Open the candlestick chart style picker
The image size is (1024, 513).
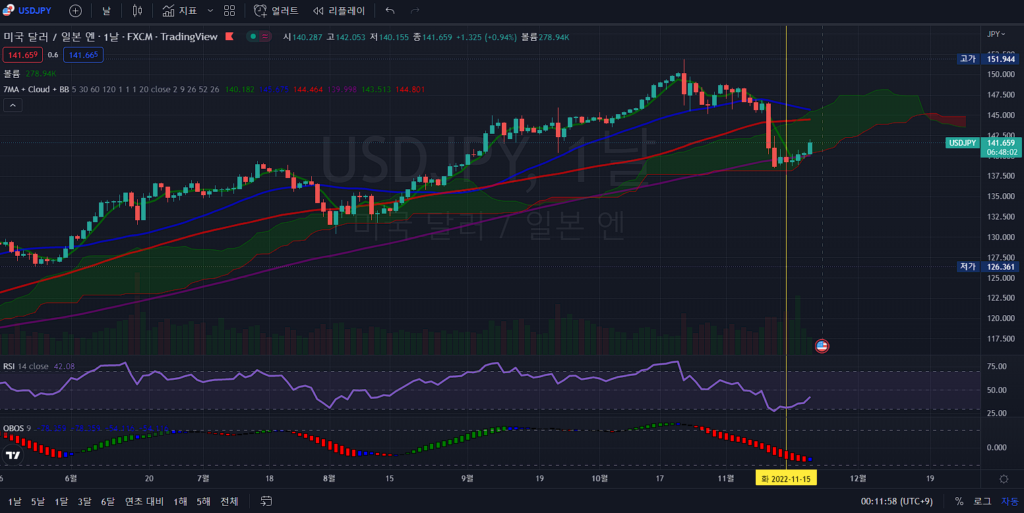click(x=138, y=10)
